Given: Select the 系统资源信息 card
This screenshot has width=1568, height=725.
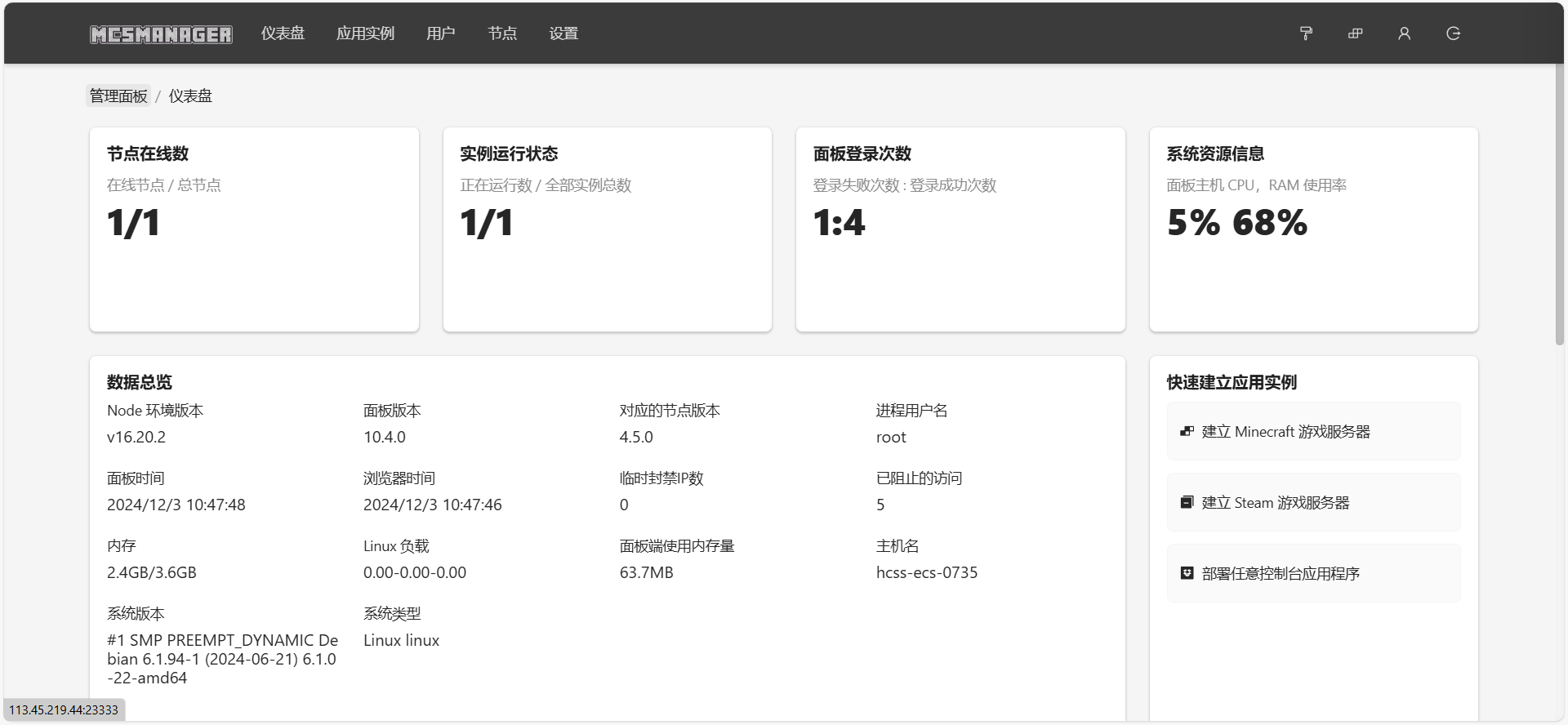Looking at the screenshot, I should click(1313, 229).
